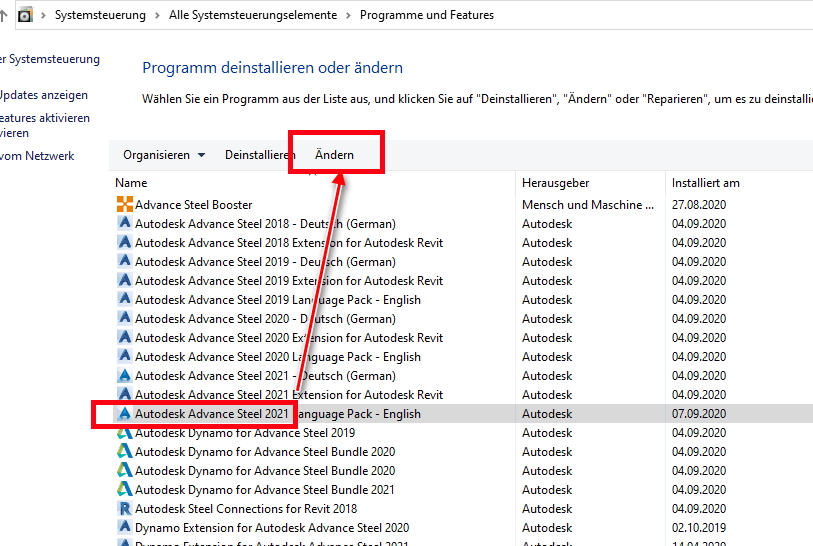This screenshot has width=813, height=546.
Task: Open Alle Systemsteuerungselemente breadcrumb item
Action: point(253,15)
